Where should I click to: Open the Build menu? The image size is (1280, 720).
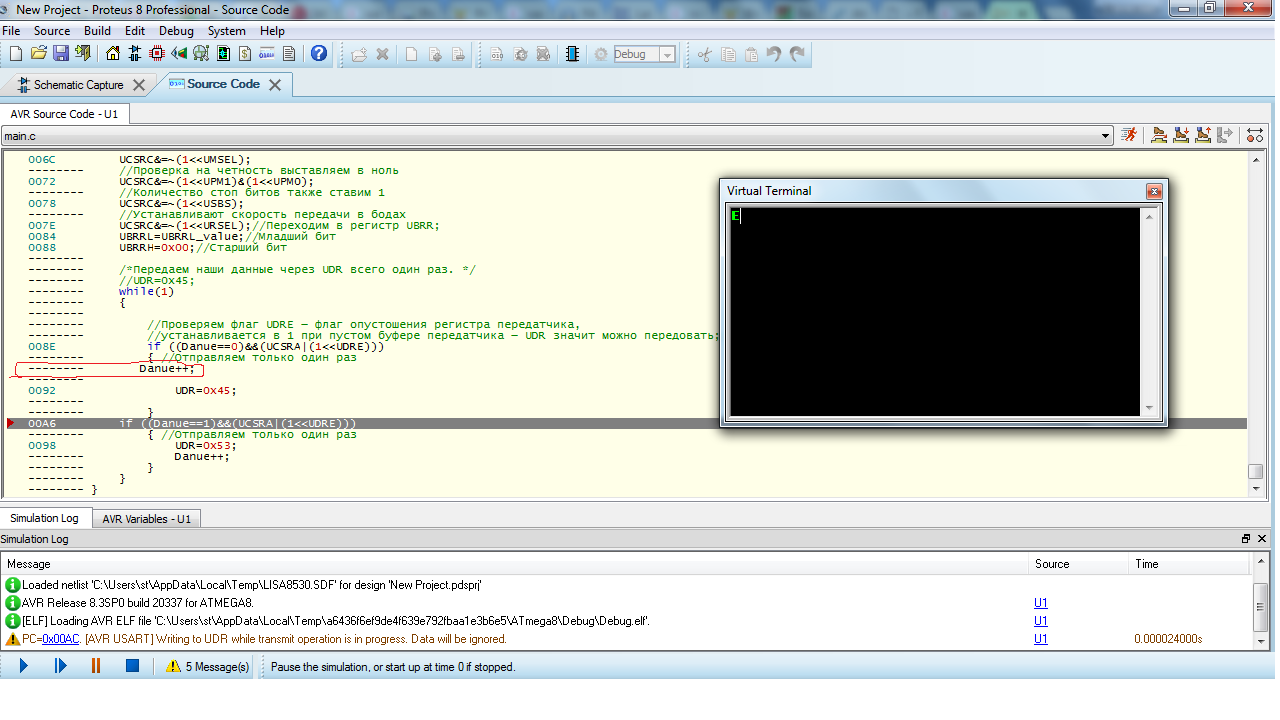(97, 31)
